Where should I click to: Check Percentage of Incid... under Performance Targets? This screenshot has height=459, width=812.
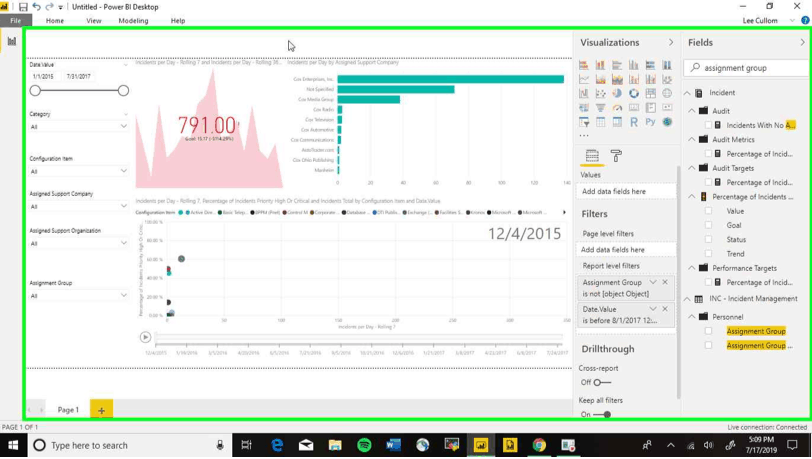(x=708, y=282)
